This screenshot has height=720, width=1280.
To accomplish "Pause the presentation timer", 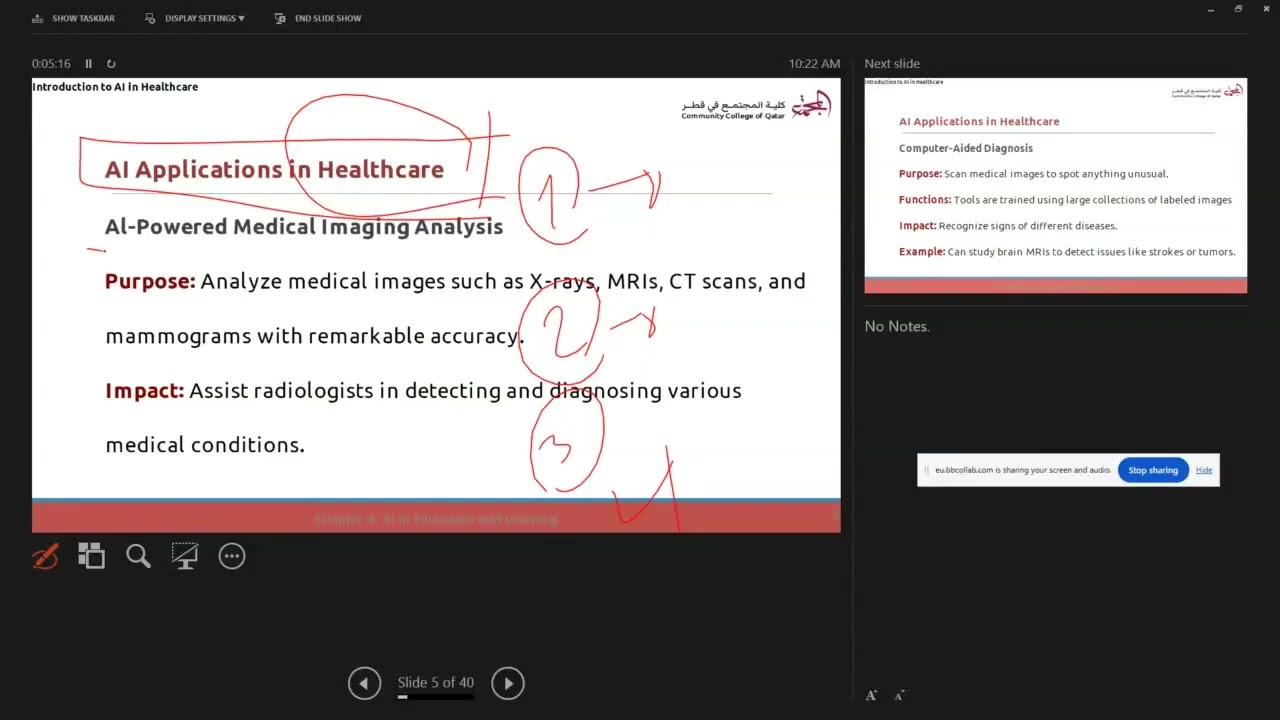I will pos(88,63).
